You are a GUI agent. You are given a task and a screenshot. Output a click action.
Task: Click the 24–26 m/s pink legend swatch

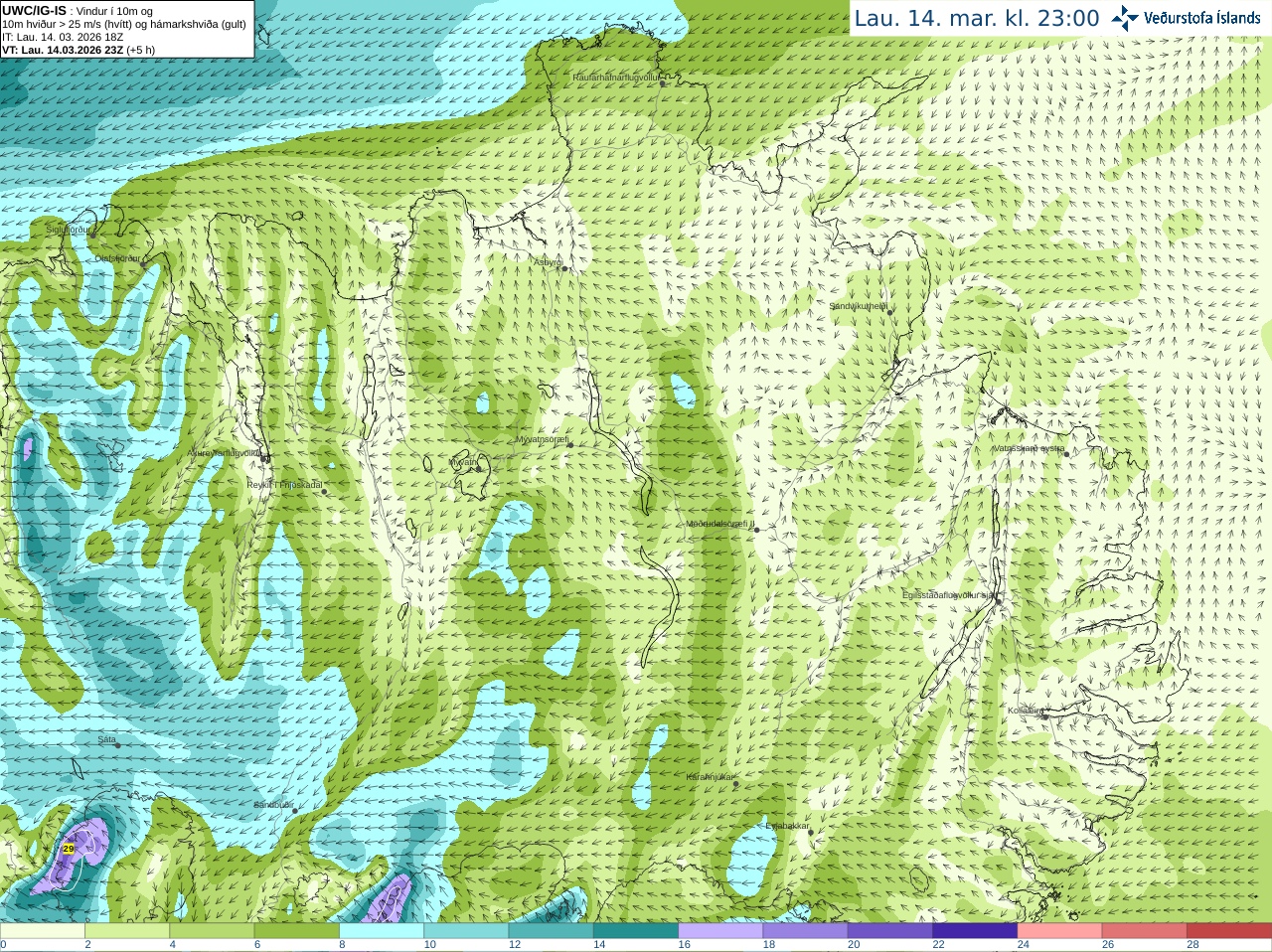coord(1059,931)
